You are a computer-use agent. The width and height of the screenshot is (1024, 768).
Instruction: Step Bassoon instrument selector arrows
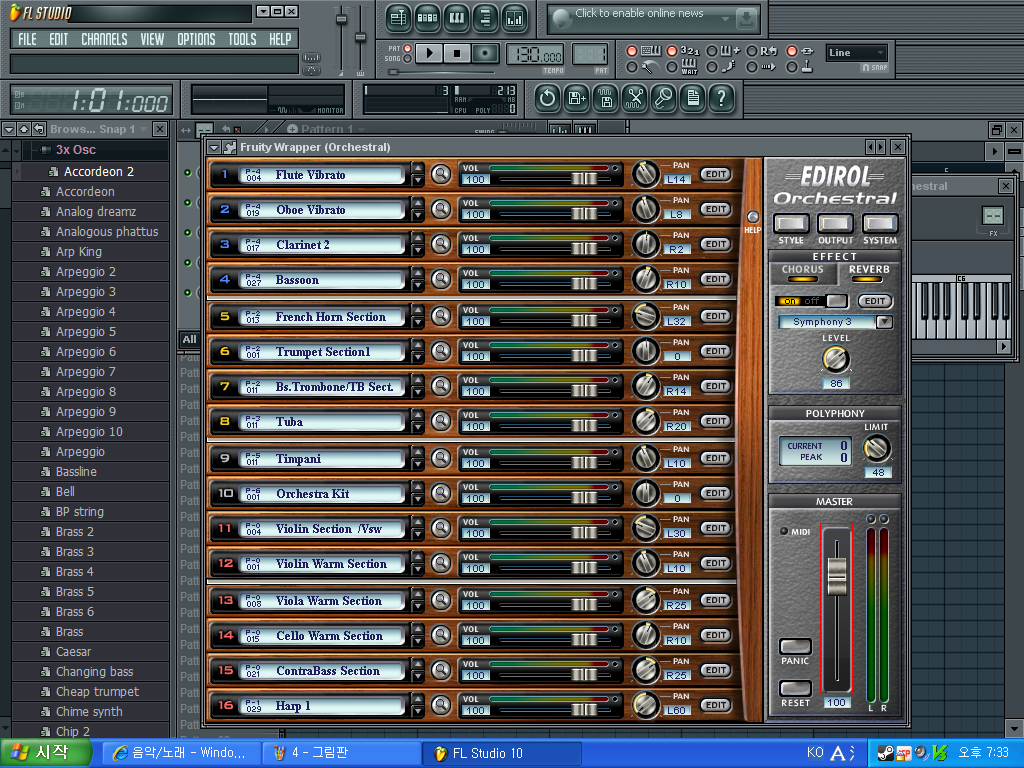point(418,280)
